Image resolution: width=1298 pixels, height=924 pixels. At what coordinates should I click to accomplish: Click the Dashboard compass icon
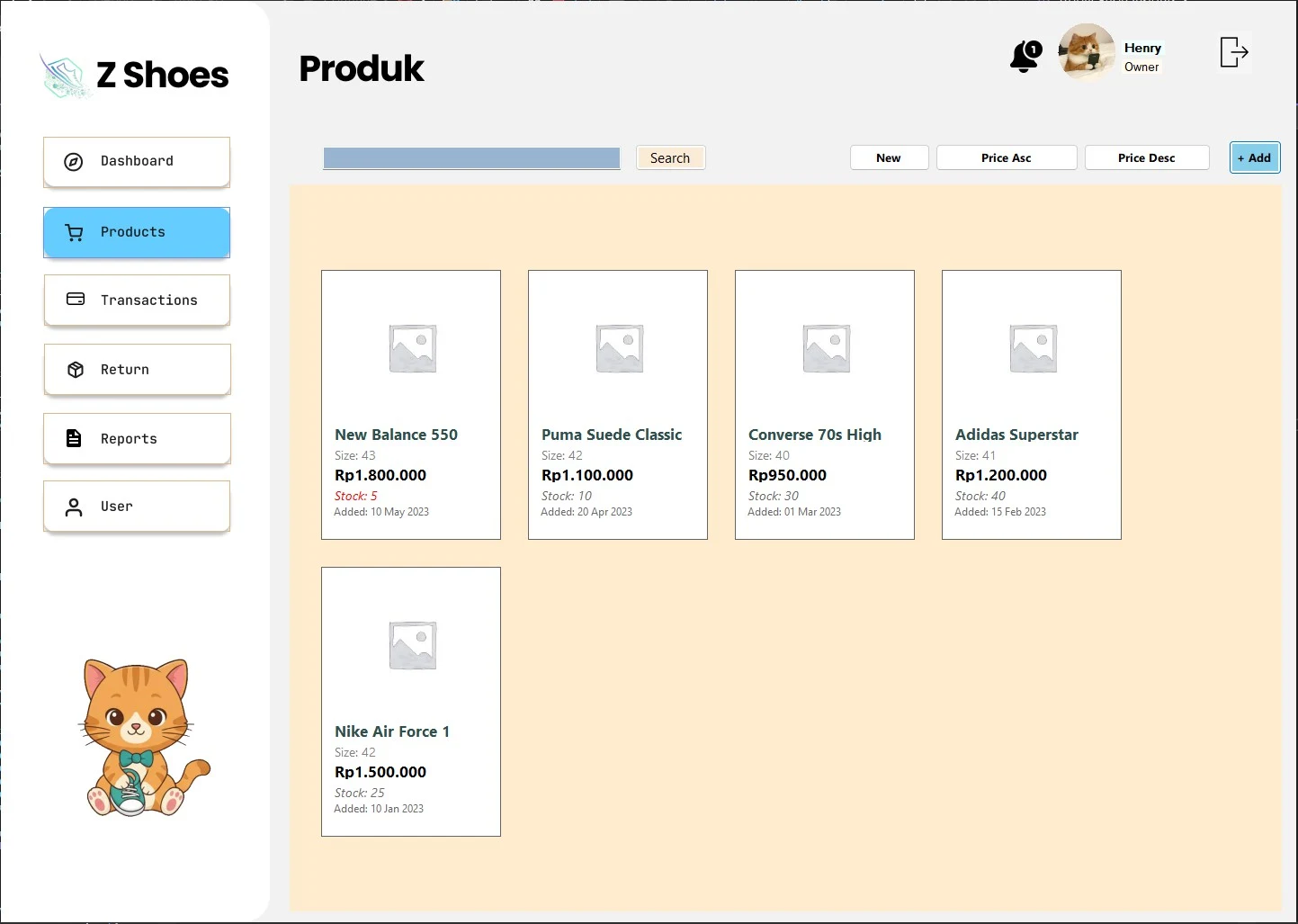[74, 162]
